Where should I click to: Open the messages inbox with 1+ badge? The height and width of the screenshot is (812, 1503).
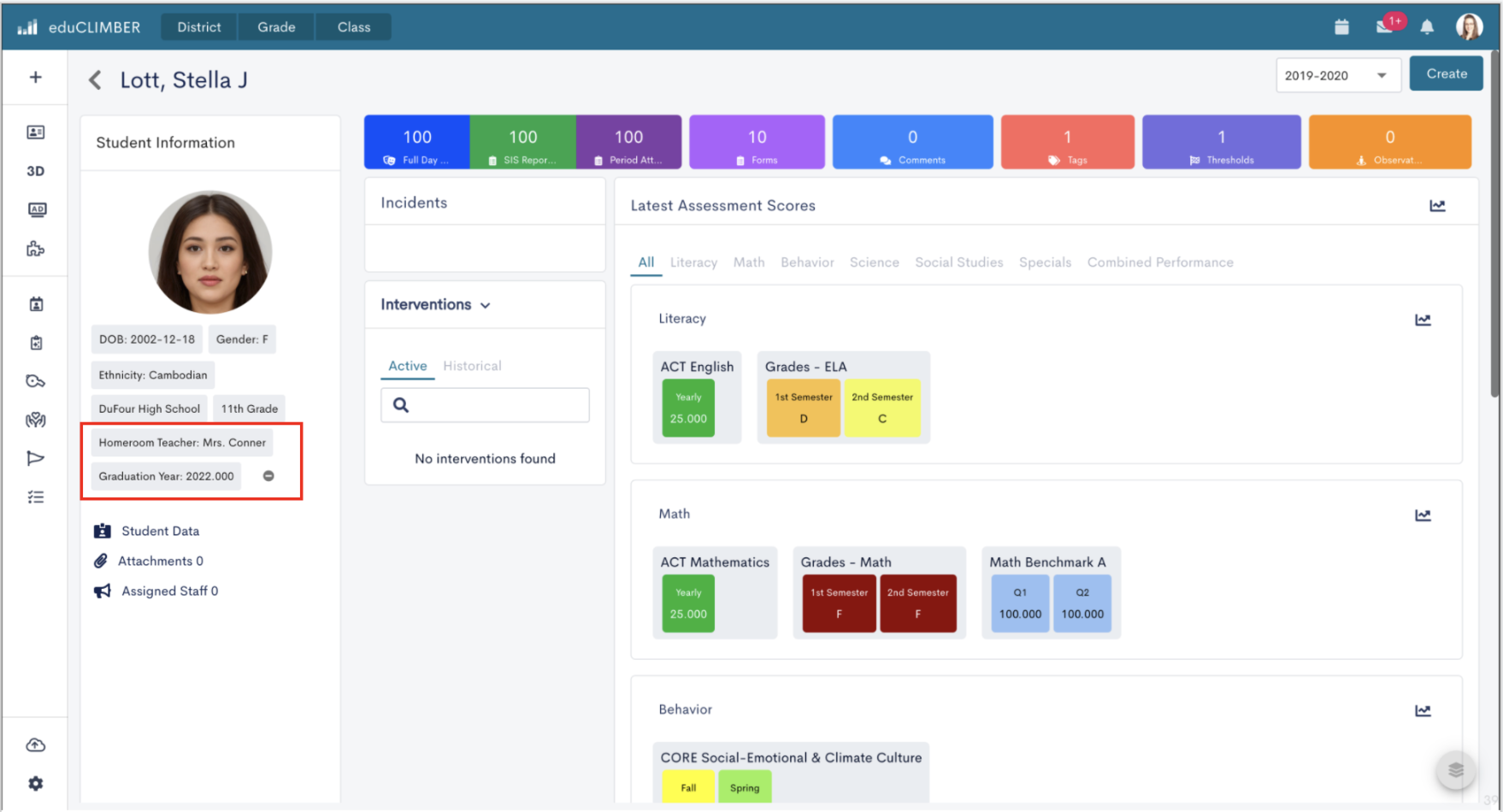[1386, 26]
